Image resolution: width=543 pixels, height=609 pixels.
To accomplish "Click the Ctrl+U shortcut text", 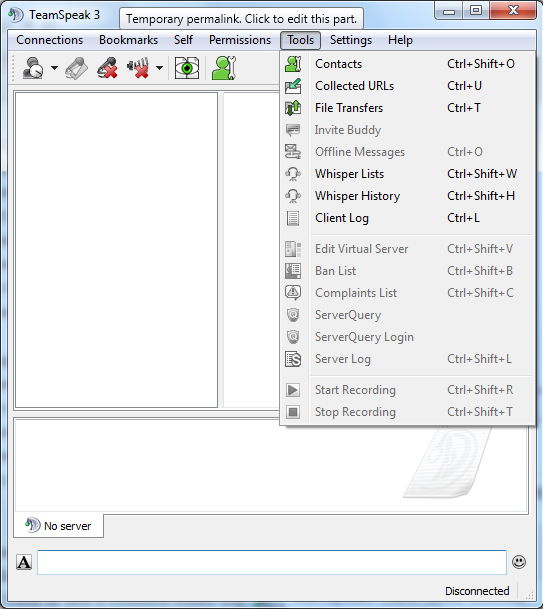I will [464, 86].
